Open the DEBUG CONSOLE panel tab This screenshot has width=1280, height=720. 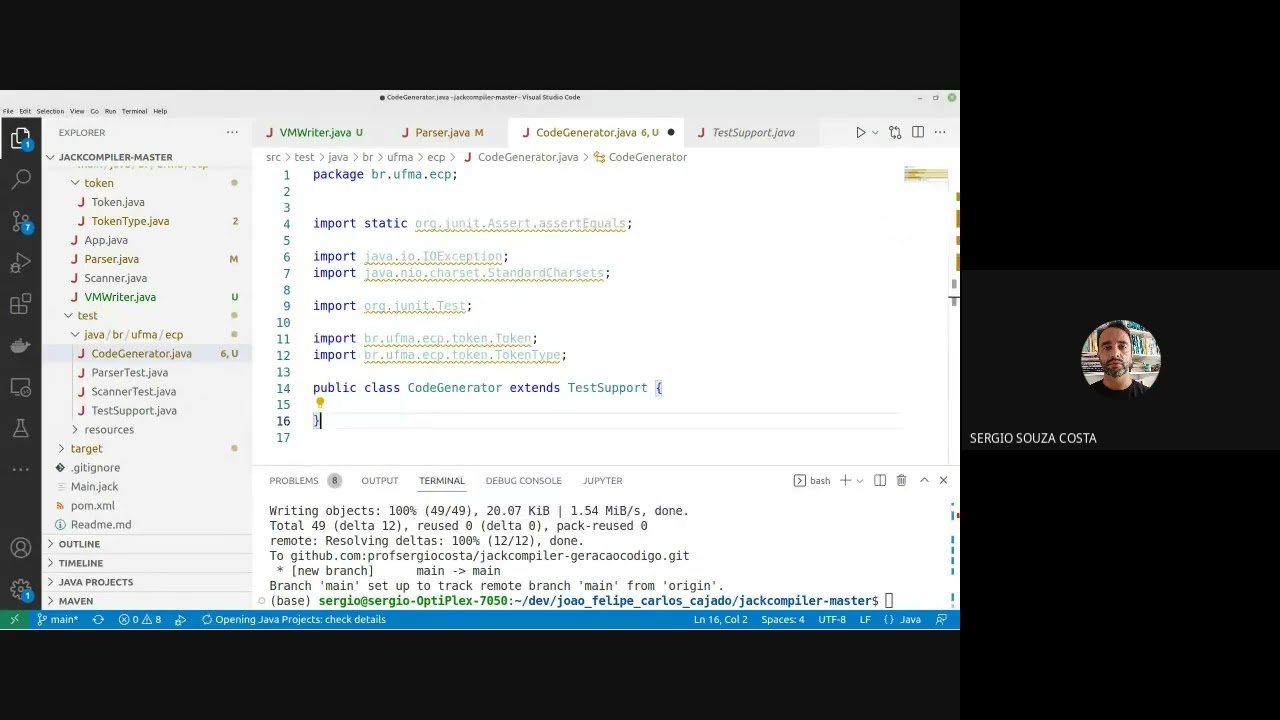coord(523,480)
